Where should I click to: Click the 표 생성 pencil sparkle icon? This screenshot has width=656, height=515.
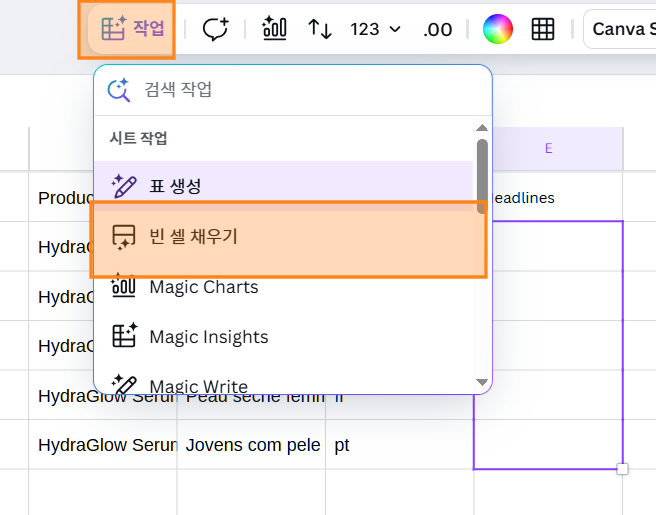[123, 186]
